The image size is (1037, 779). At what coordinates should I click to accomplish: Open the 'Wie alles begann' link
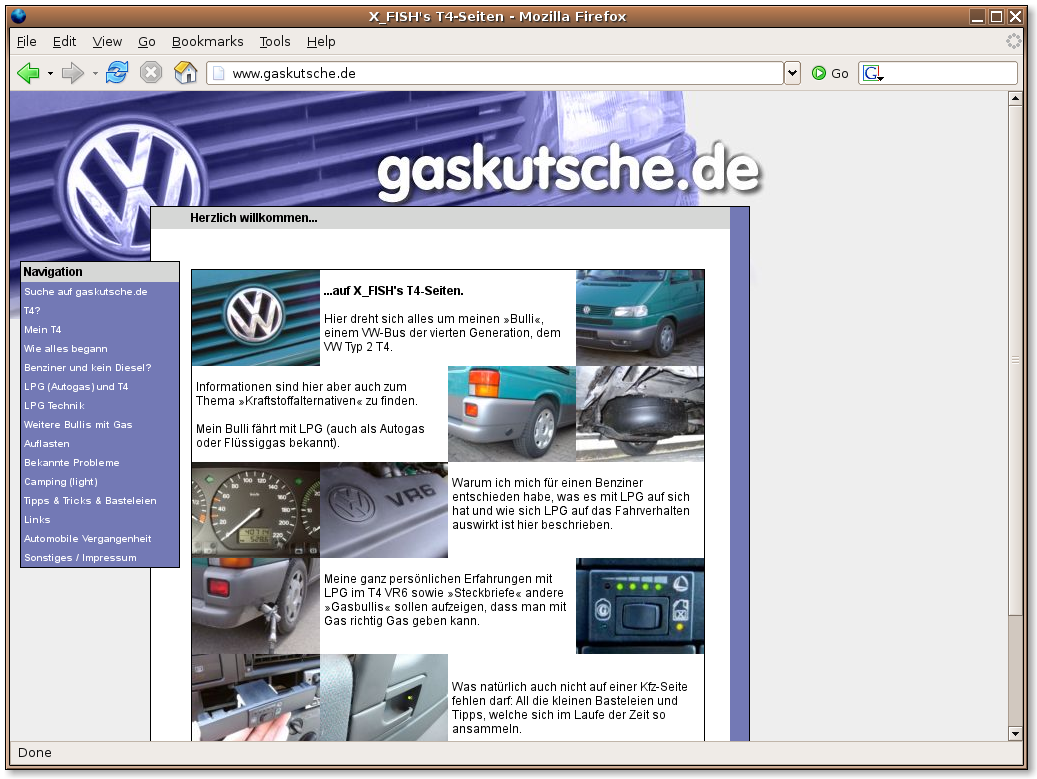click(x=65, y=349)
